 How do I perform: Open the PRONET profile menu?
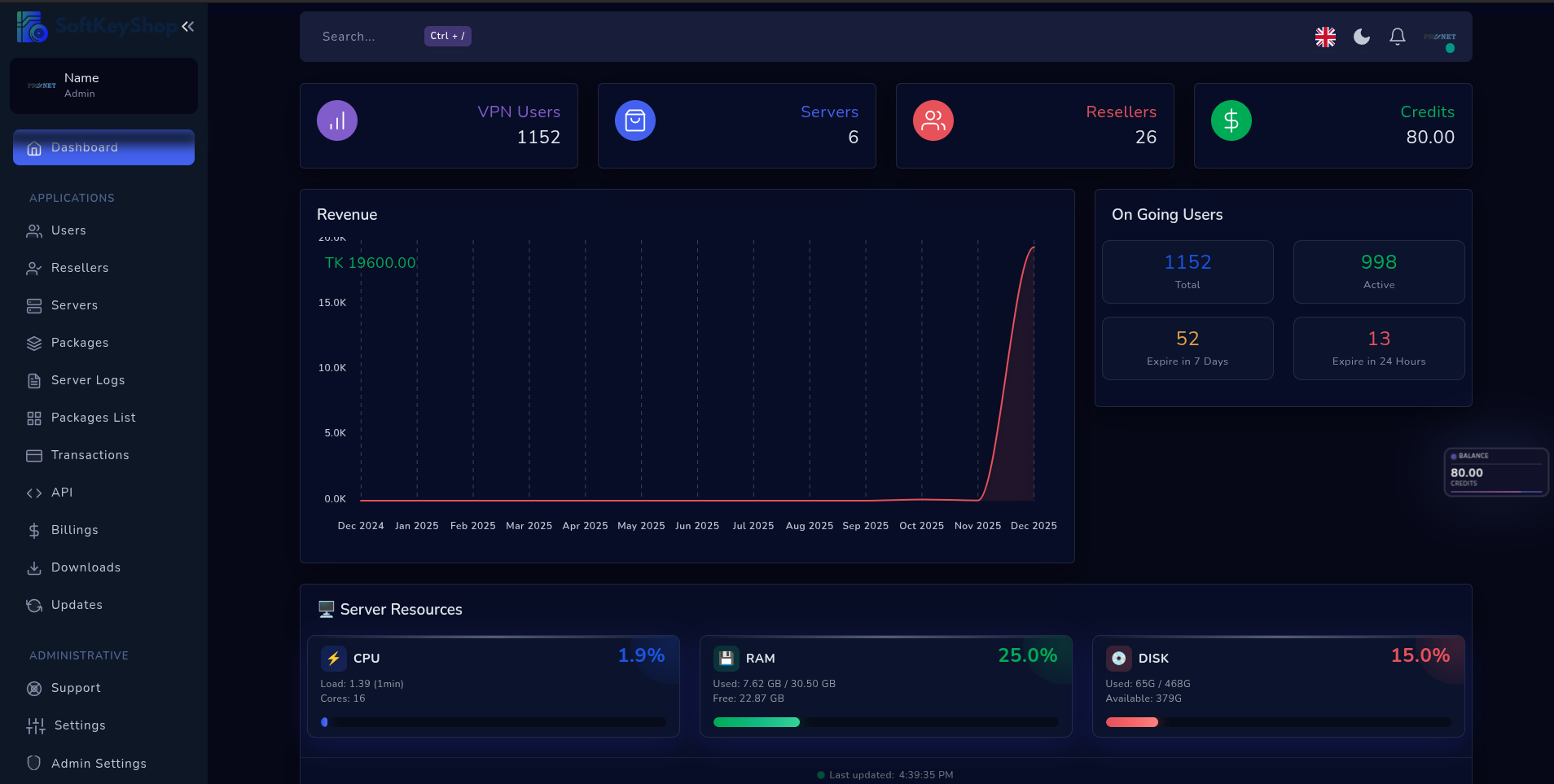[1438, 37]
